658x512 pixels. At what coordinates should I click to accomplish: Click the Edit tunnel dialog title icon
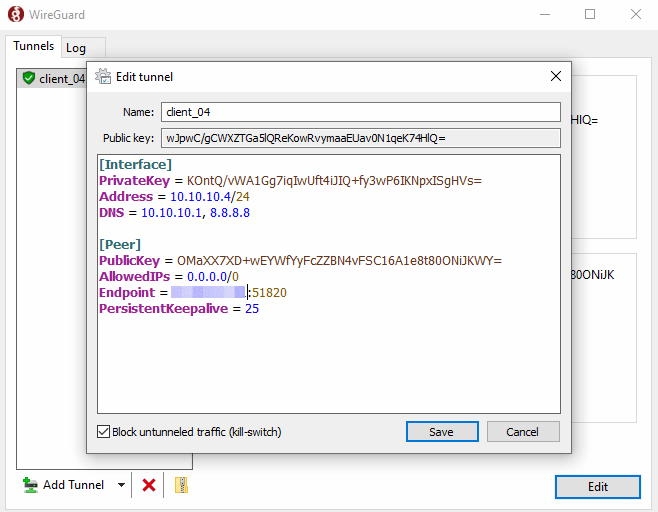(x=102, y=76)
